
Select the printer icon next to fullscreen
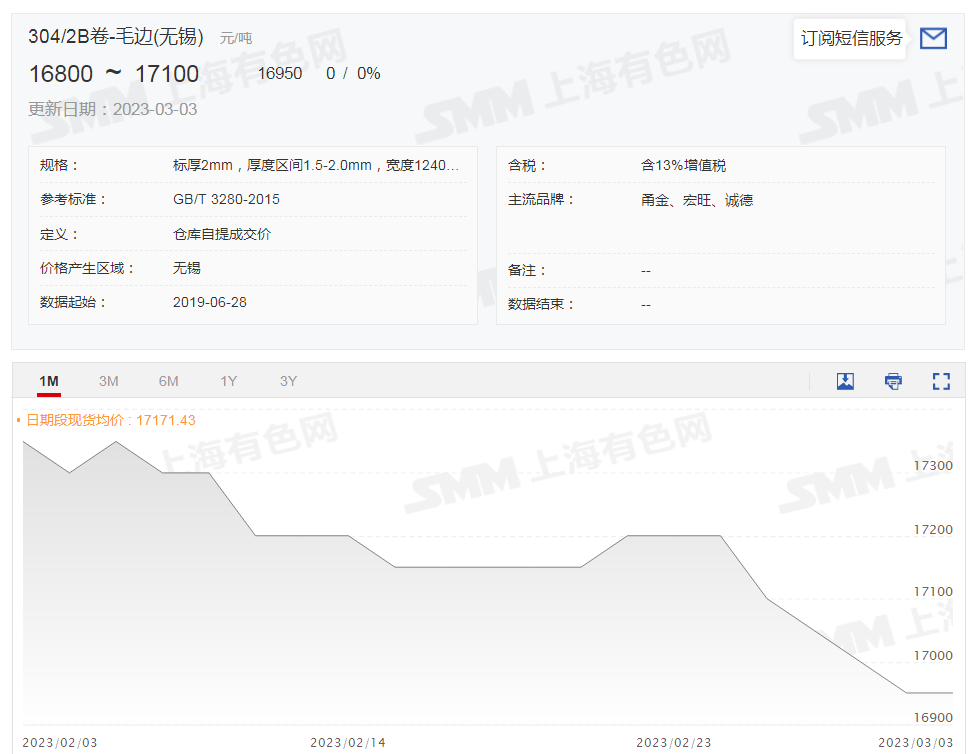click(x=892, y=381)
